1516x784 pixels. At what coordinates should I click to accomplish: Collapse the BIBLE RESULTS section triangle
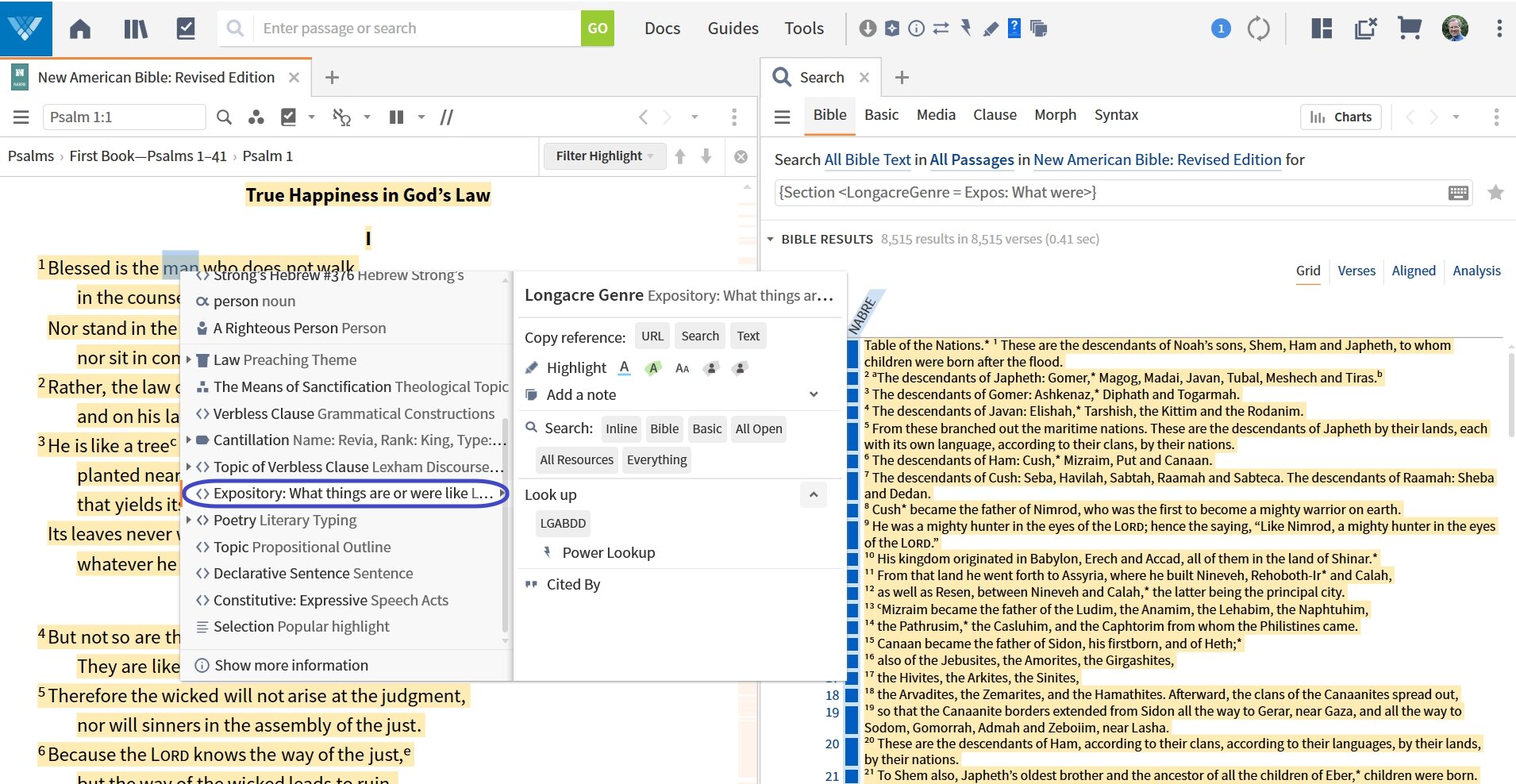coord(769,239)
